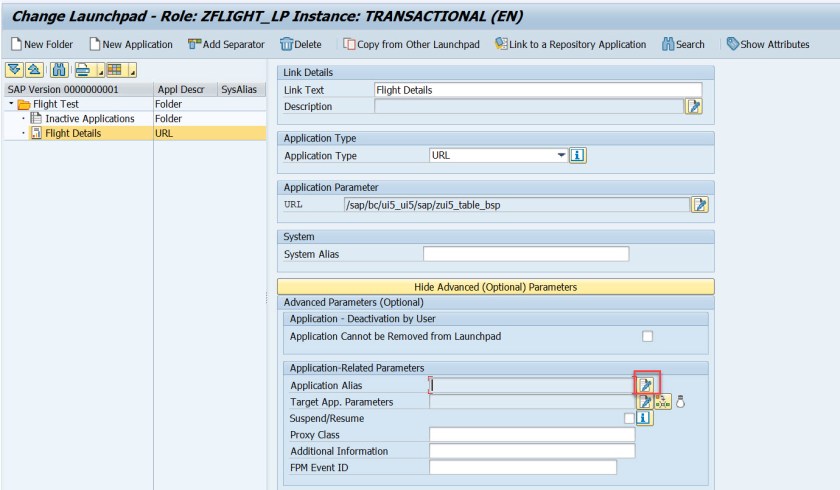Image resolution: width=840 pixels, height=490 pixels.
Task: Click the Proxy Class input field
Action: click(x=532, y=434)
